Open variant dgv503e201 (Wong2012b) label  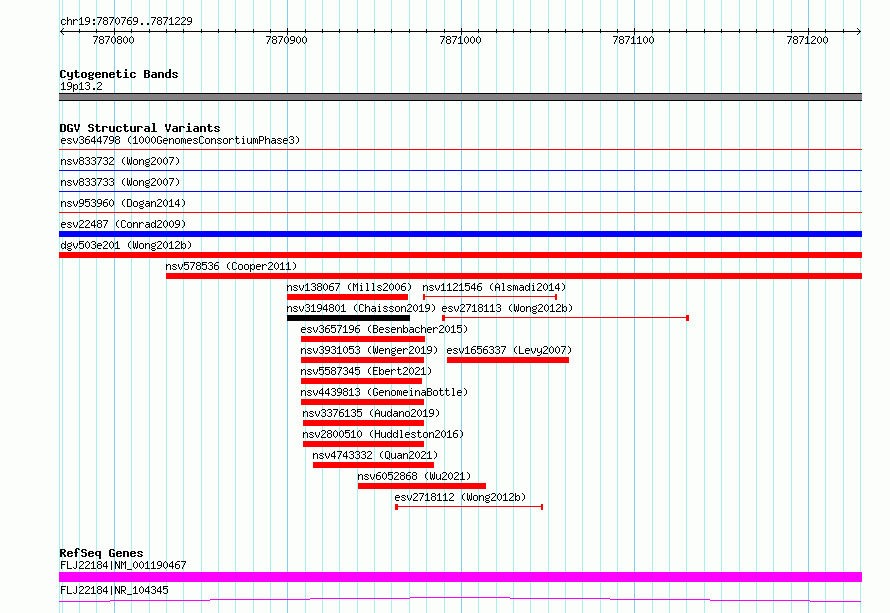point(126,245)
